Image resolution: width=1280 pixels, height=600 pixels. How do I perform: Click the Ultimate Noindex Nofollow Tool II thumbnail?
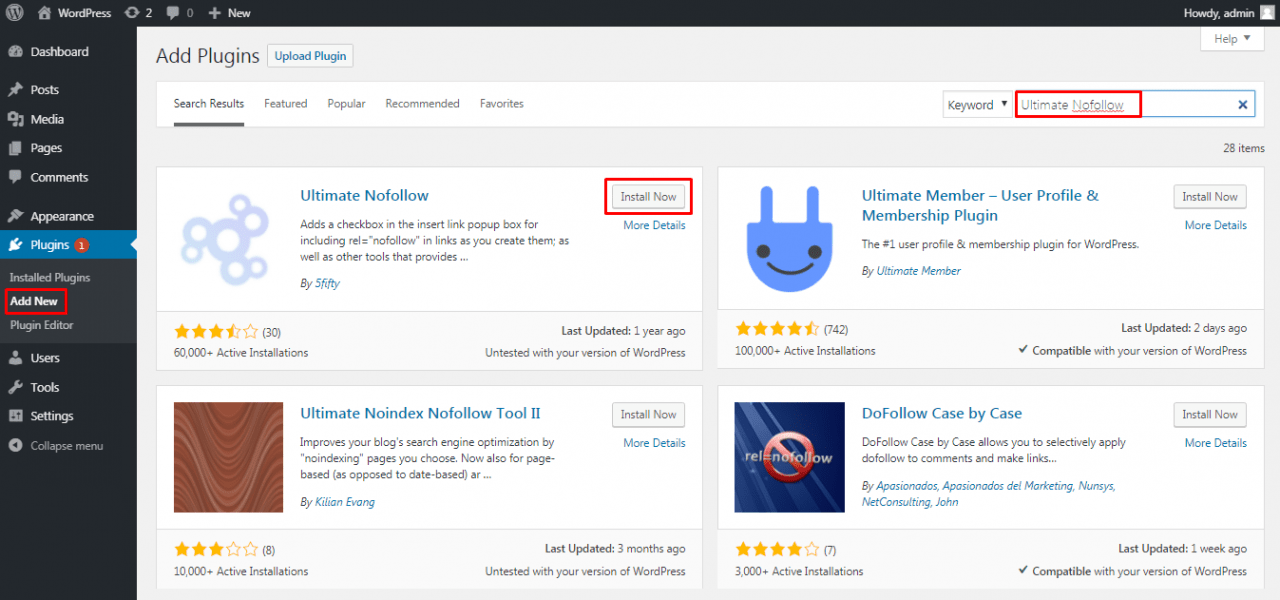pyautogui.click(x=228, y=456)
